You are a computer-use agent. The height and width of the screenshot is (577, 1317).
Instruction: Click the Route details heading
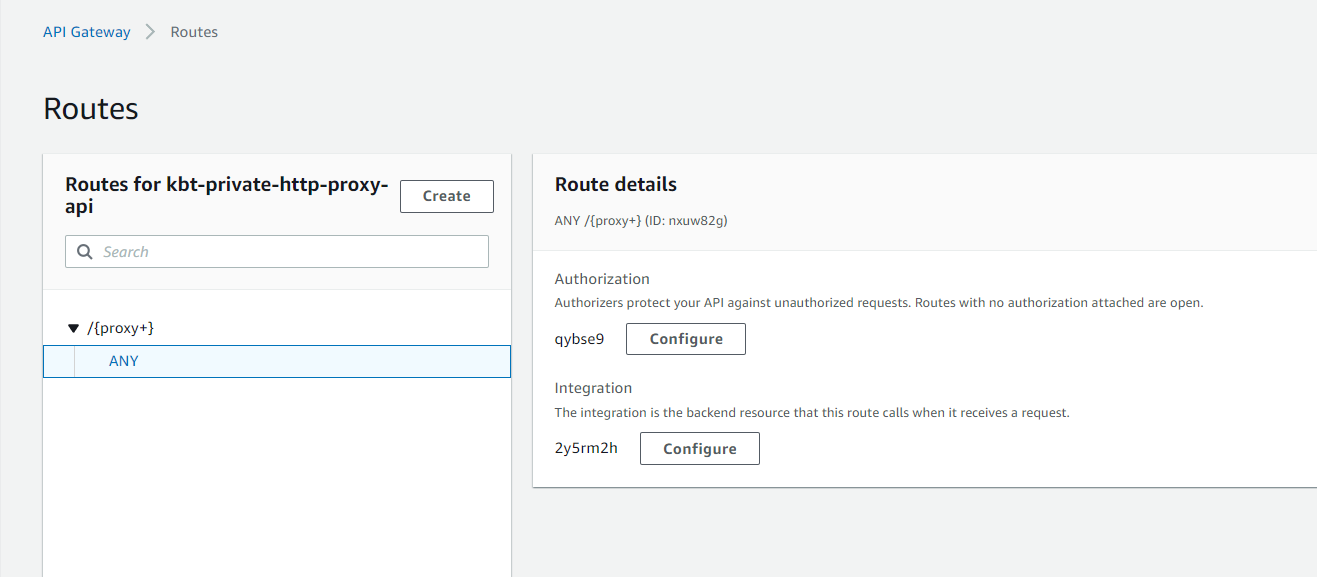(616, 184)
